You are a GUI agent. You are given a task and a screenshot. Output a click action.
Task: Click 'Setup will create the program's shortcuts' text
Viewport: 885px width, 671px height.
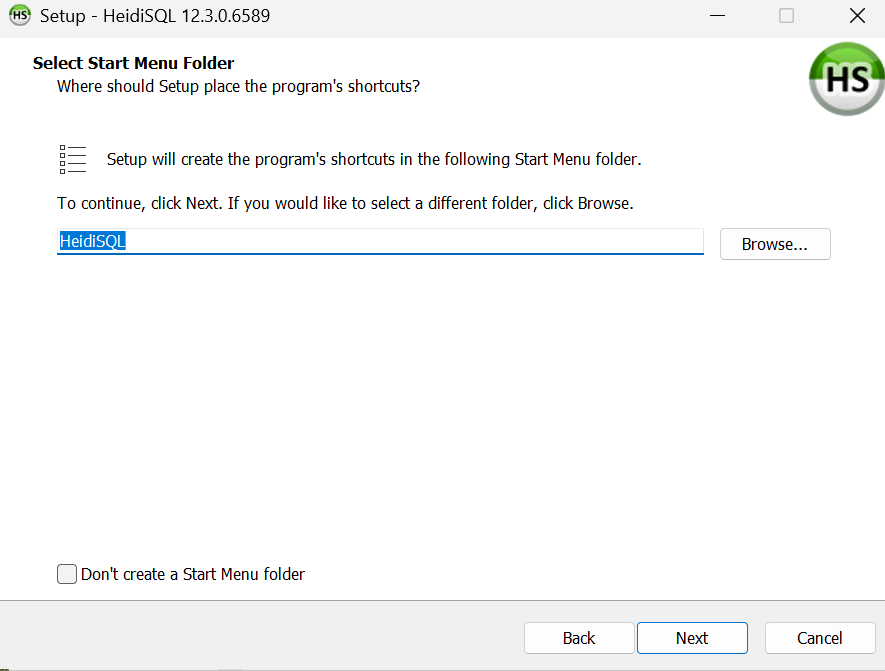click(x=374, y=159)
